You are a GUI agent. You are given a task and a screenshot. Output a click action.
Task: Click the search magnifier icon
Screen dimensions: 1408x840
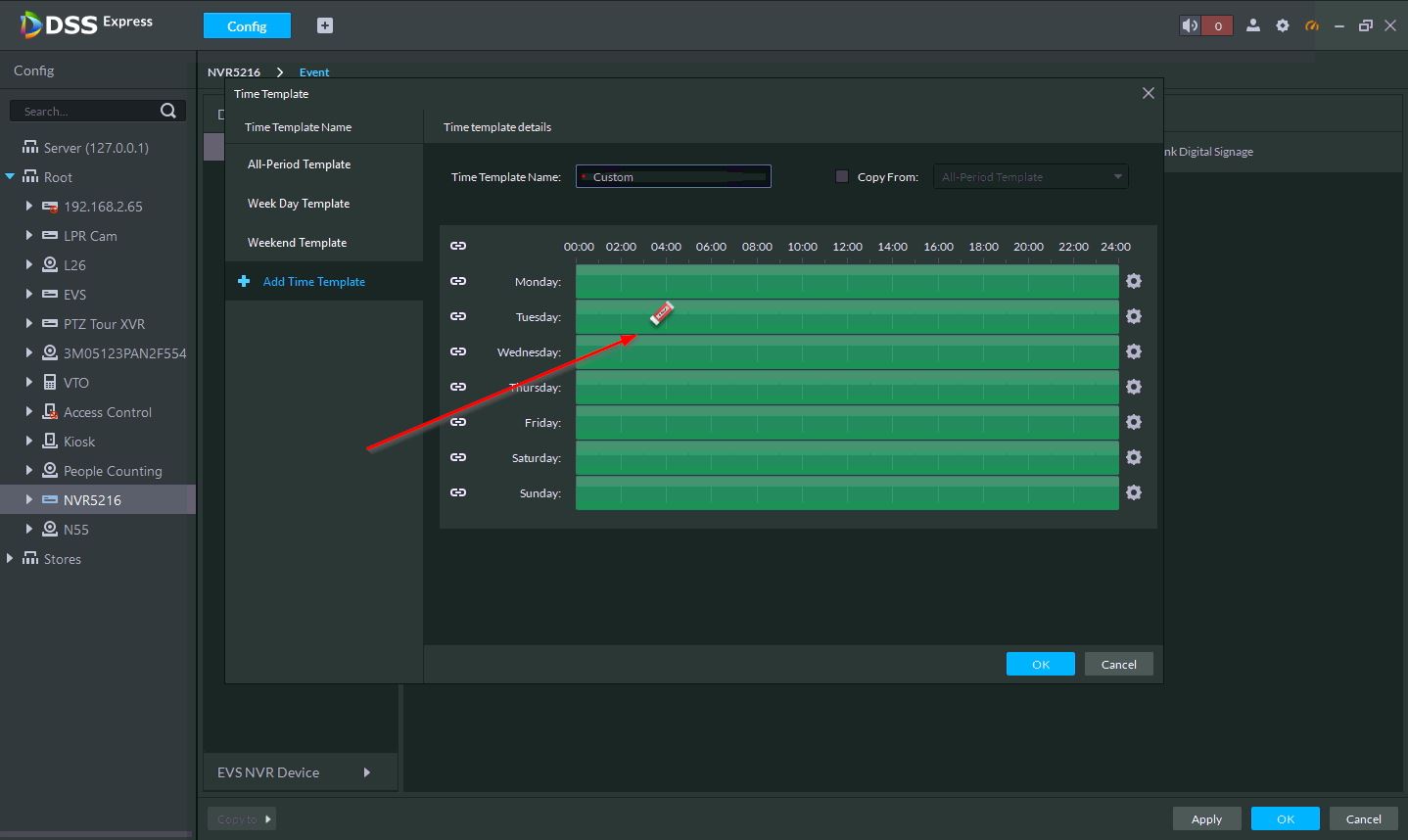tap(168, 111)
